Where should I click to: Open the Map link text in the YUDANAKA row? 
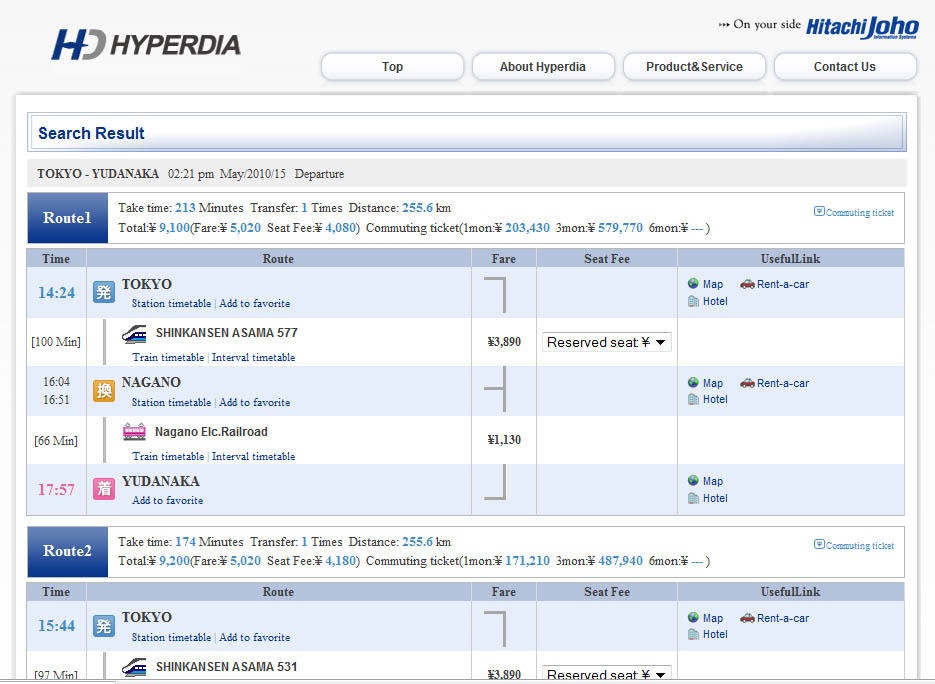coord(713,481)
